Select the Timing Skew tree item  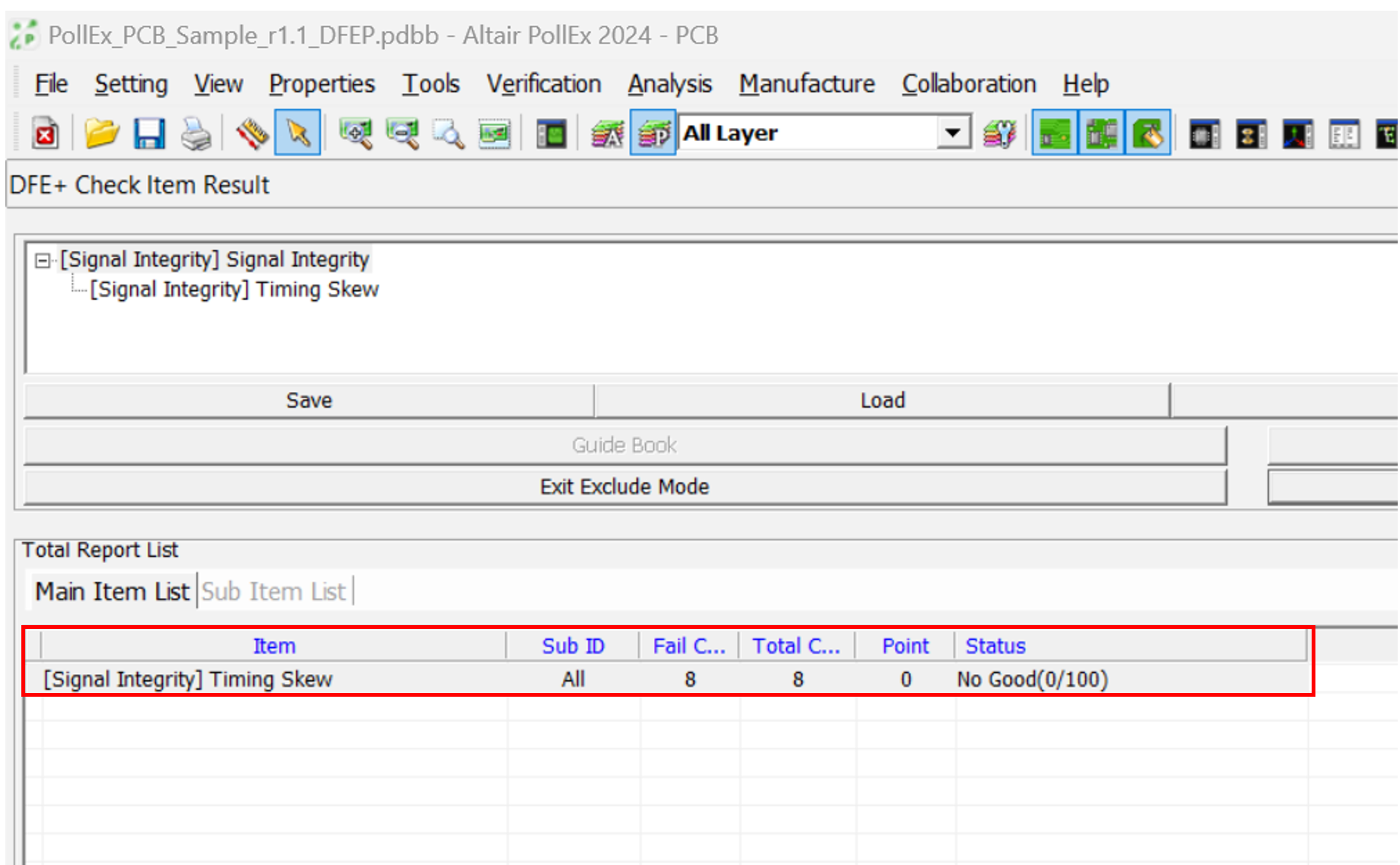(x=234, y=289)
